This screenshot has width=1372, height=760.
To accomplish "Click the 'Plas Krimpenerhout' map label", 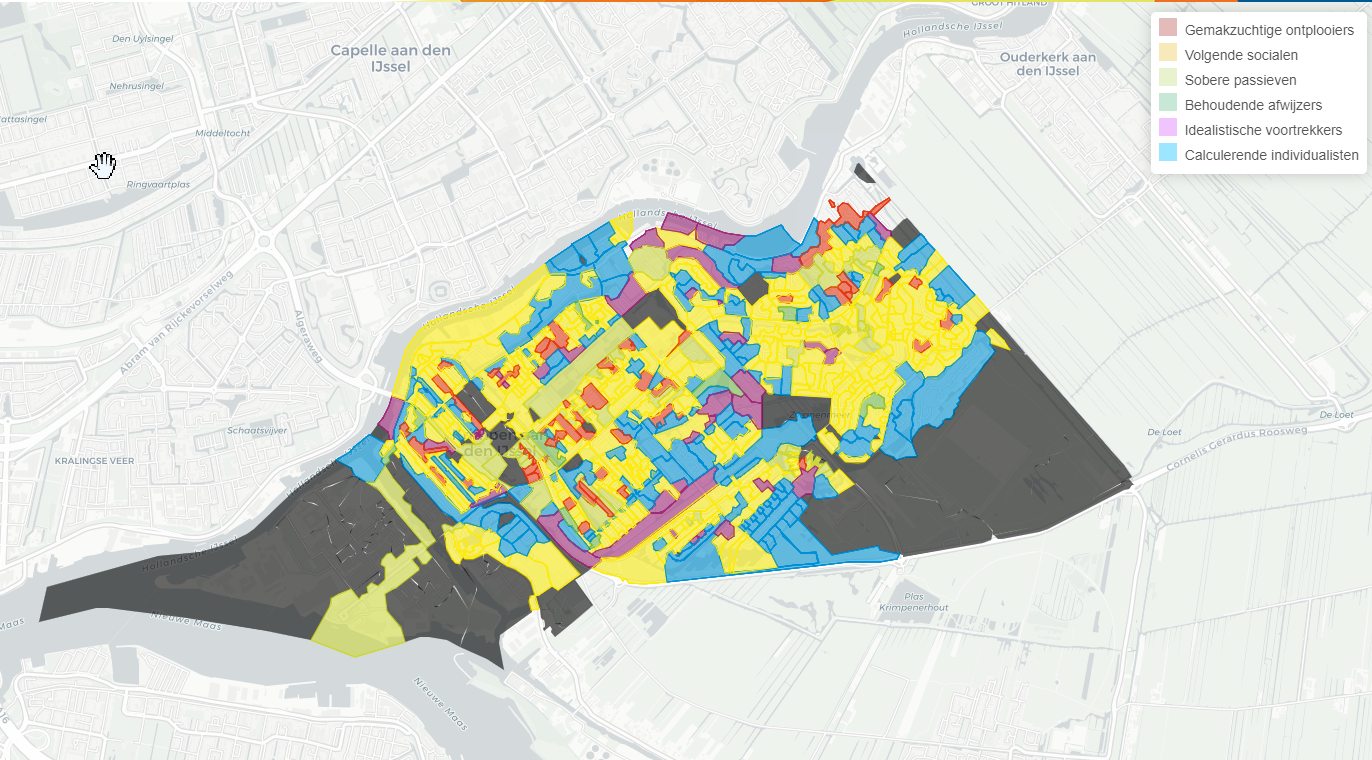I will 912,601.
